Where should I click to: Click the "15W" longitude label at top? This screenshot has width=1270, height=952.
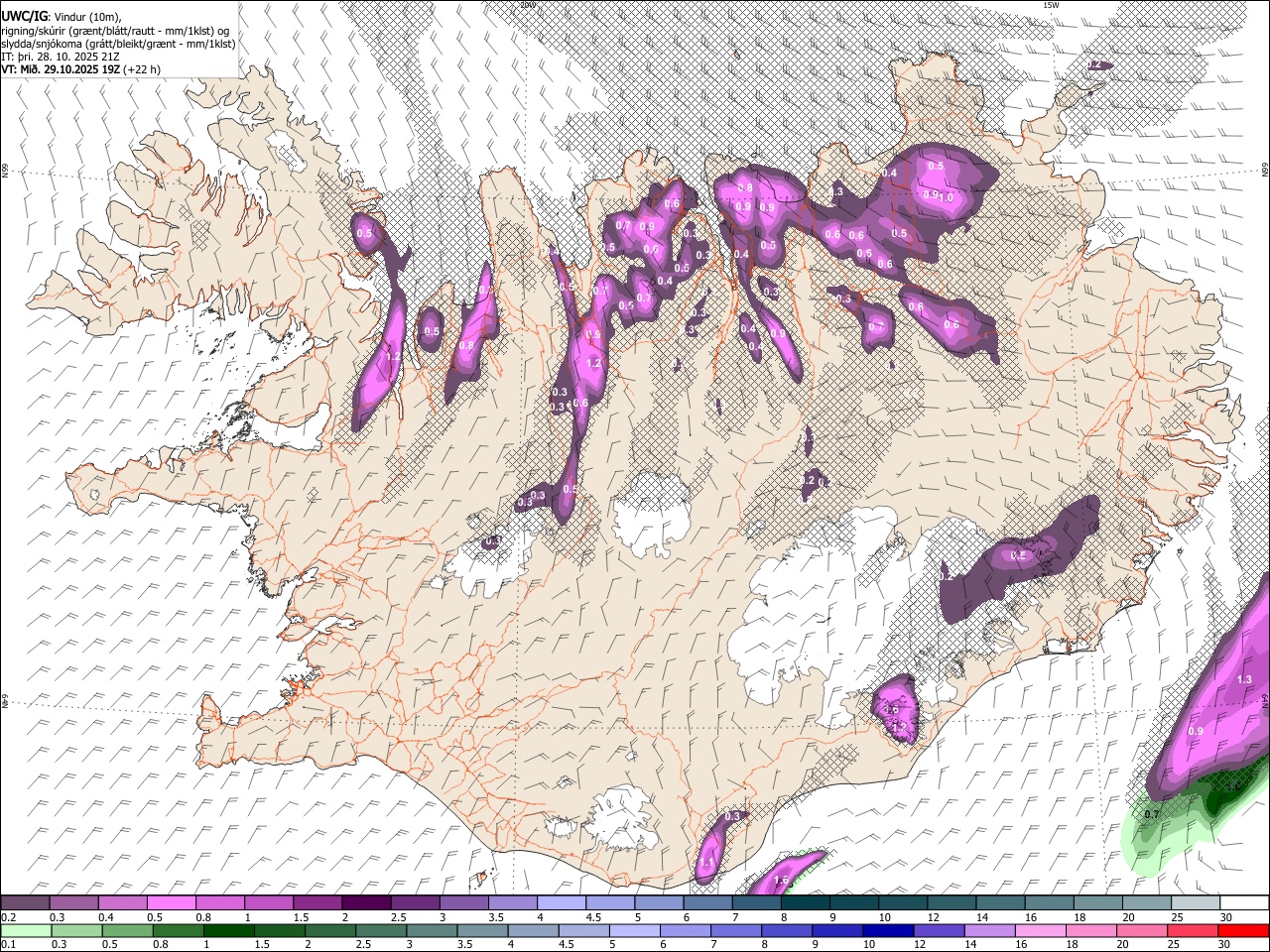[x=1051, y=5]
